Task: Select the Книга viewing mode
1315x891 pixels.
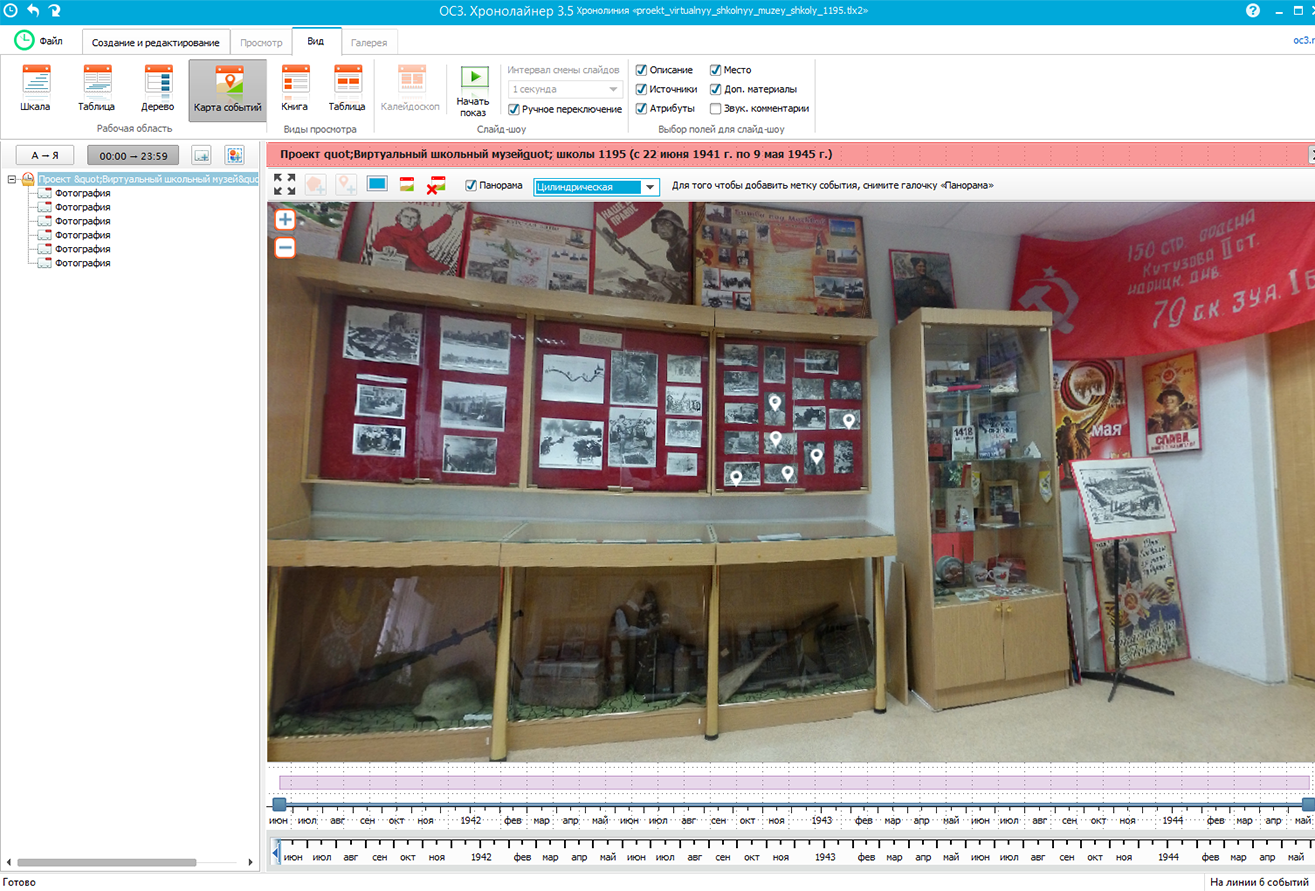Action: [x=295, y=88]
